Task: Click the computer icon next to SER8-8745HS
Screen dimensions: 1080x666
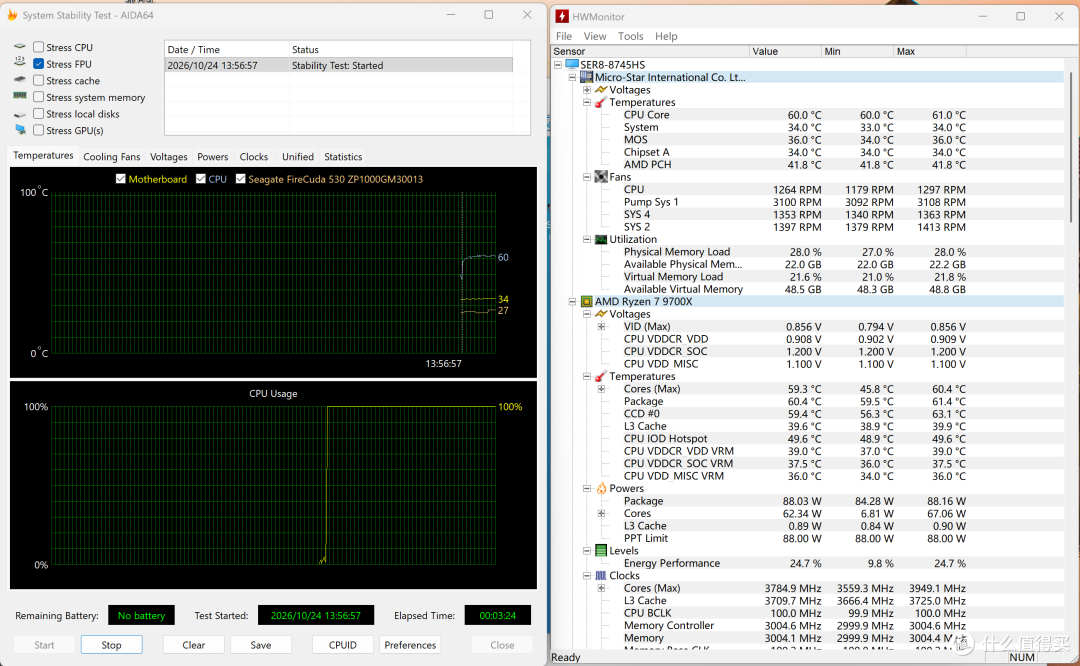Action: coord(572,65)
